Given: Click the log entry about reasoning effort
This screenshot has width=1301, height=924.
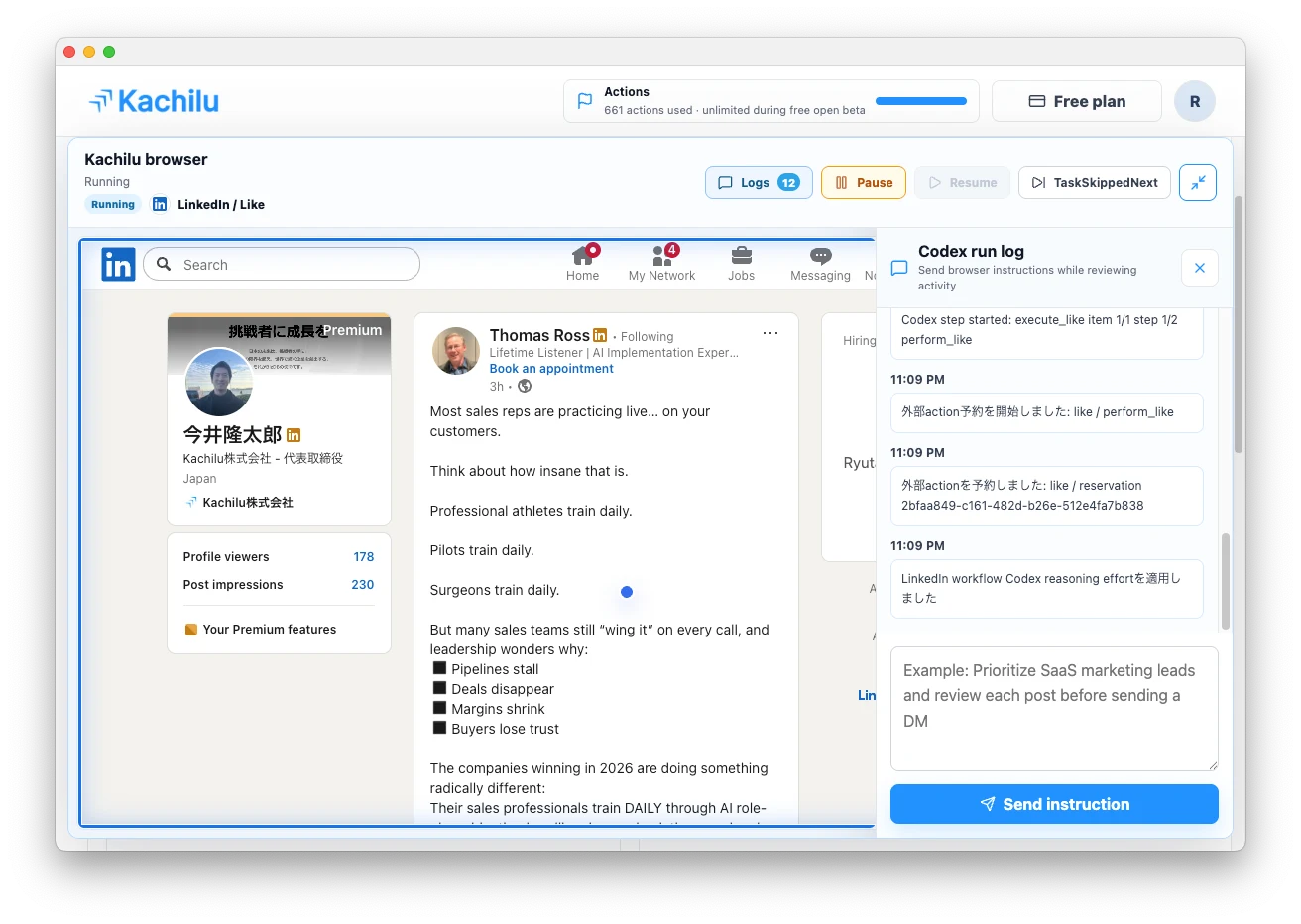Looking at the screenshot, I should (x=1047, y=589).
